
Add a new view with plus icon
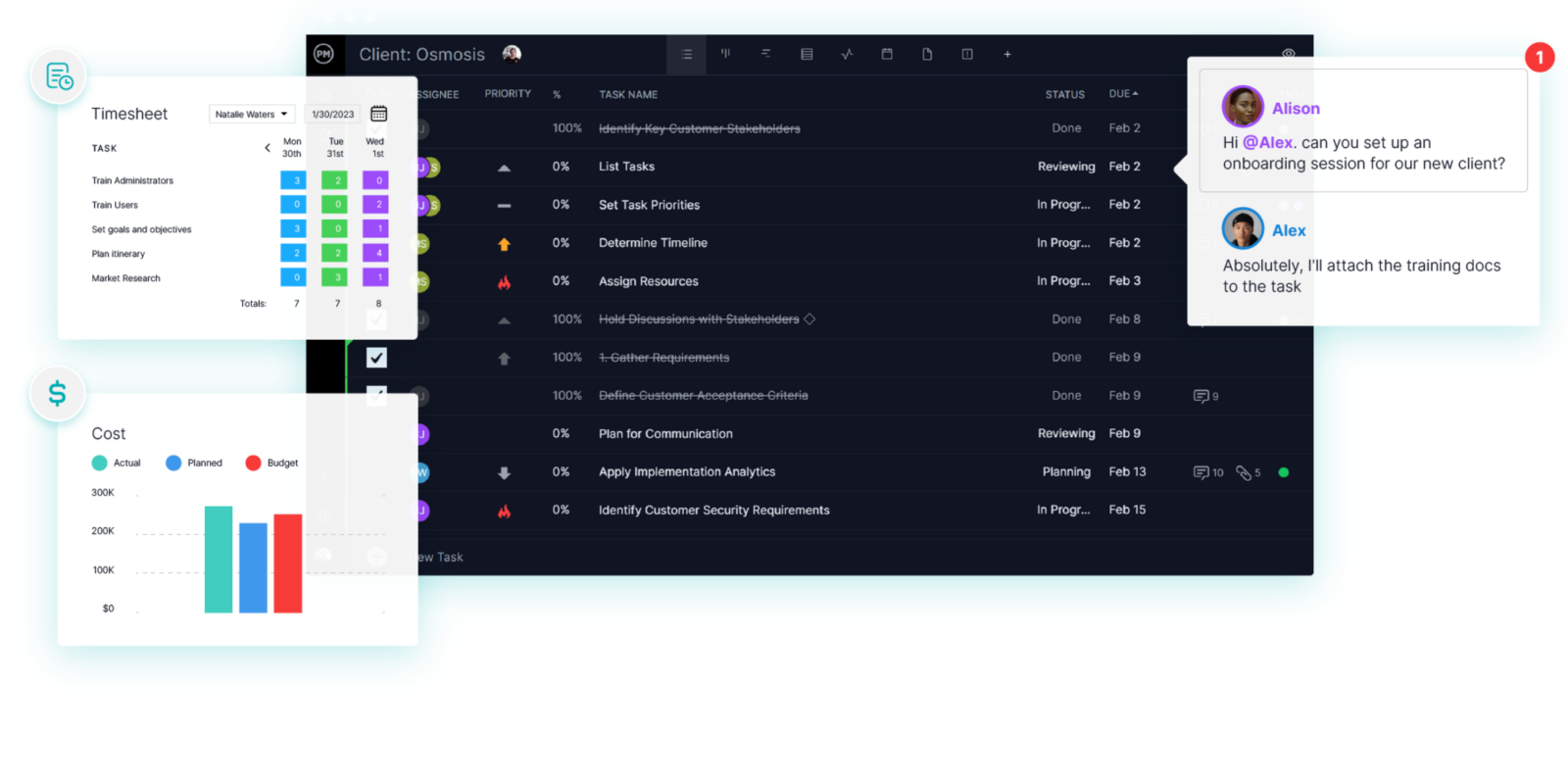pos(1007,54)
